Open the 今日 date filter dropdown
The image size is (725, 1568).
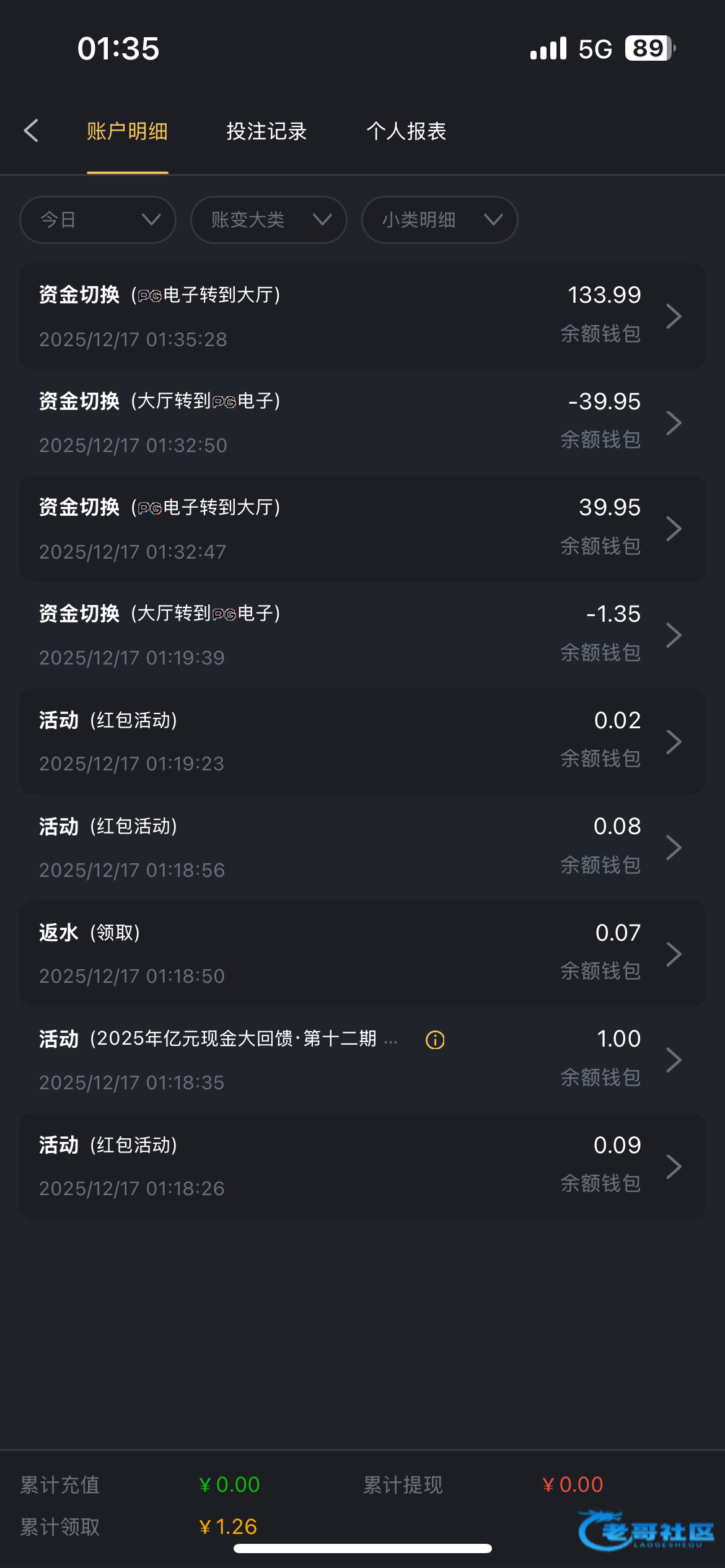[x=98, y=220]
